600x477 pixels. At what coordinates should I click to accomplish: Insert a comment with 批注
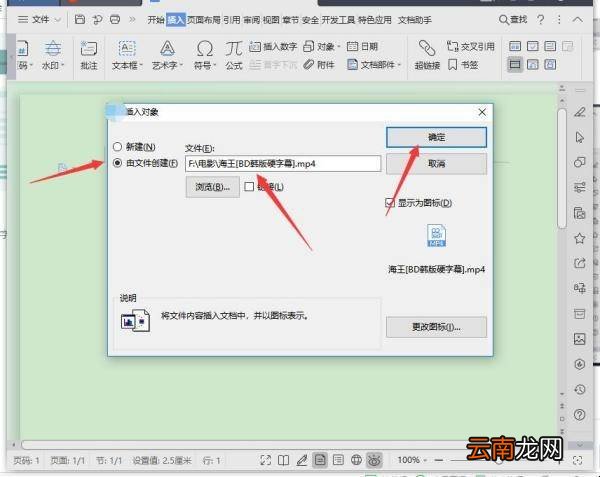(89, 55)
